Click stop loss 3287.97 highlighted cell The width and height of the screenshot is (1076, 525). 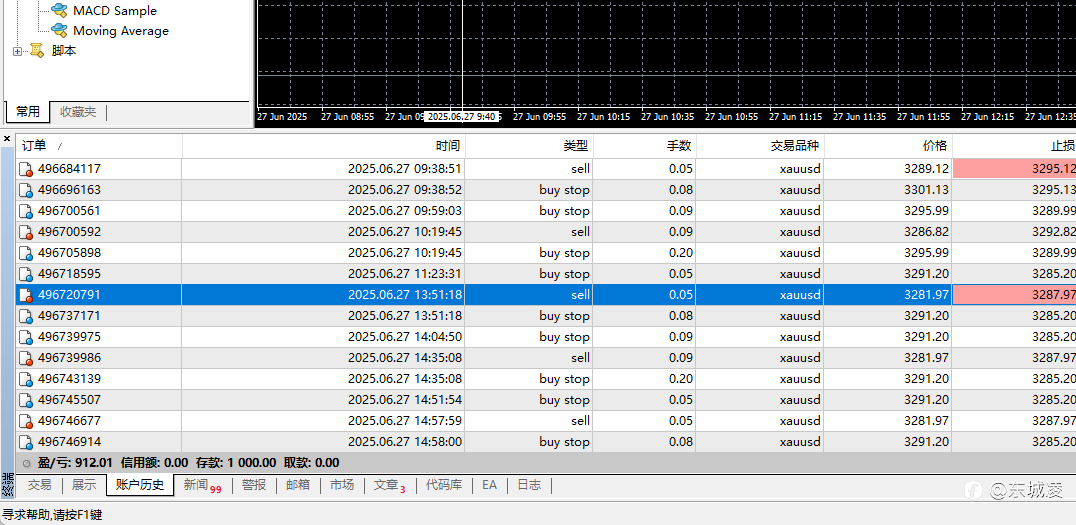[1014, 295]
